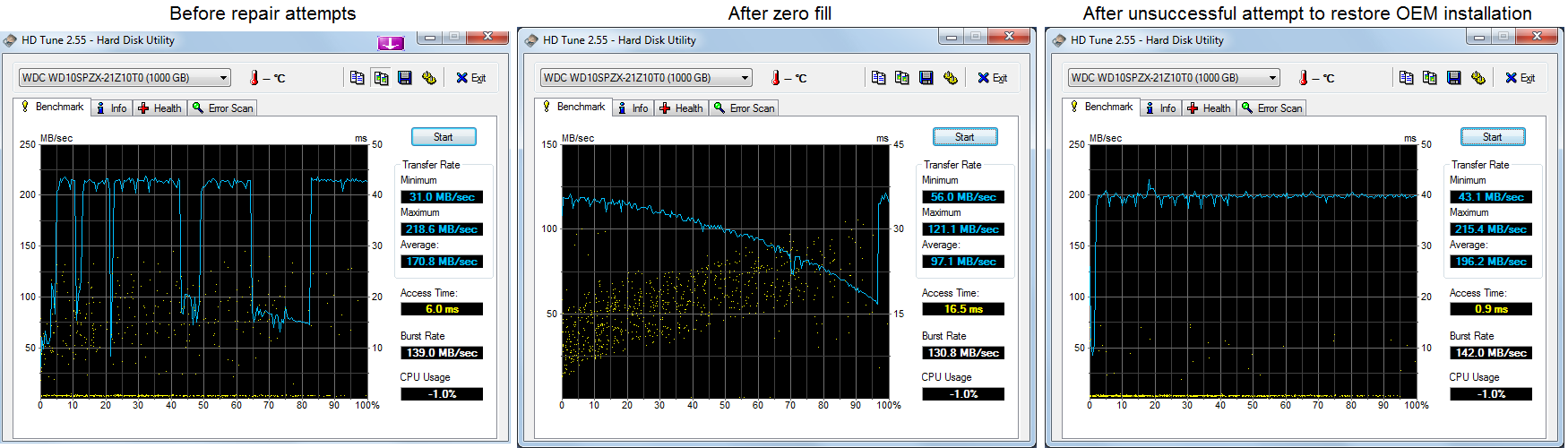Click average value 196.2 MB/sec
1568x448 pixels.
click(x=1491, y=262)
